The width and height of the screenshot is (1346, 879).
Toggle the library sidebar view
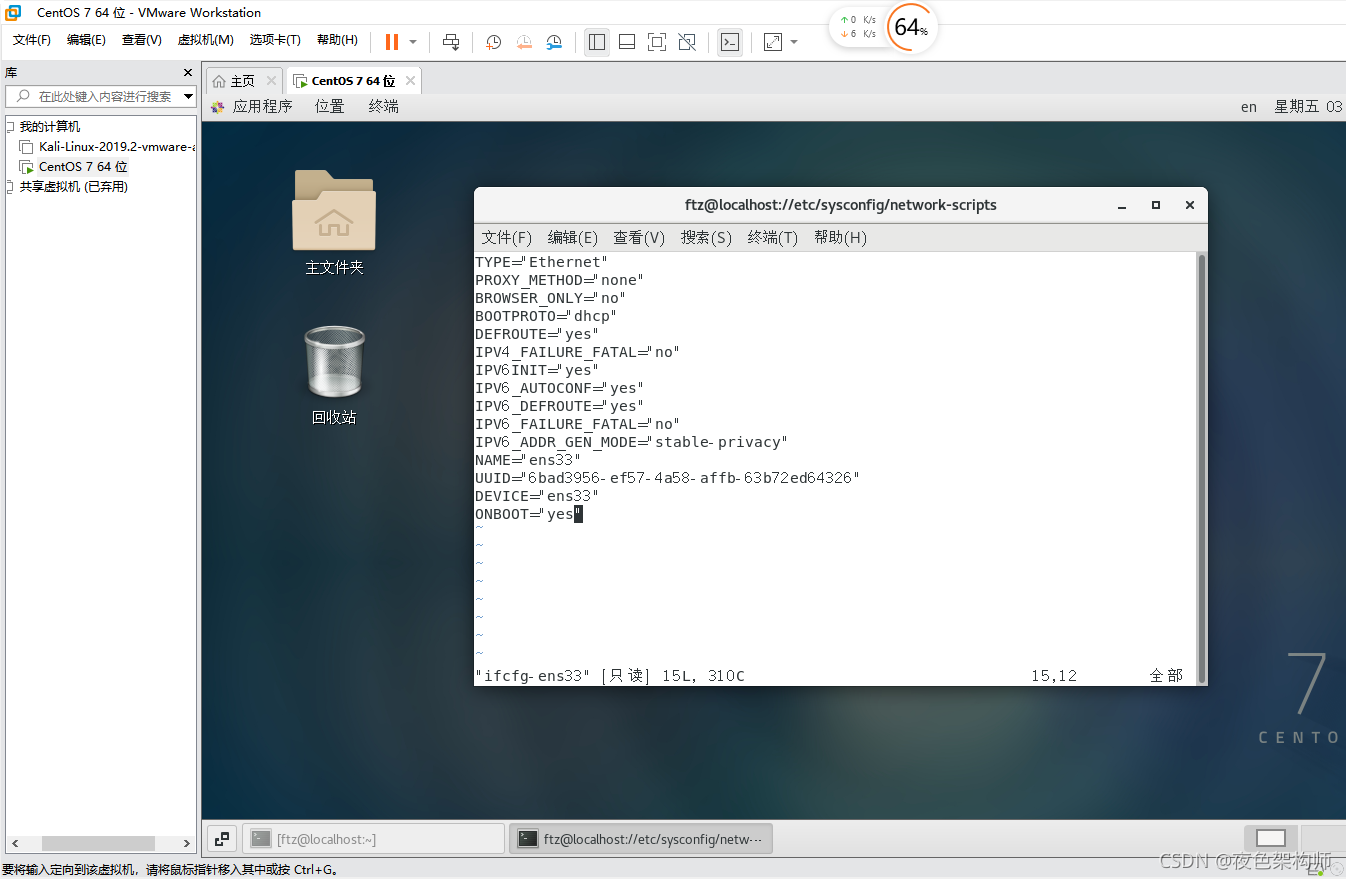click(597, 42)
